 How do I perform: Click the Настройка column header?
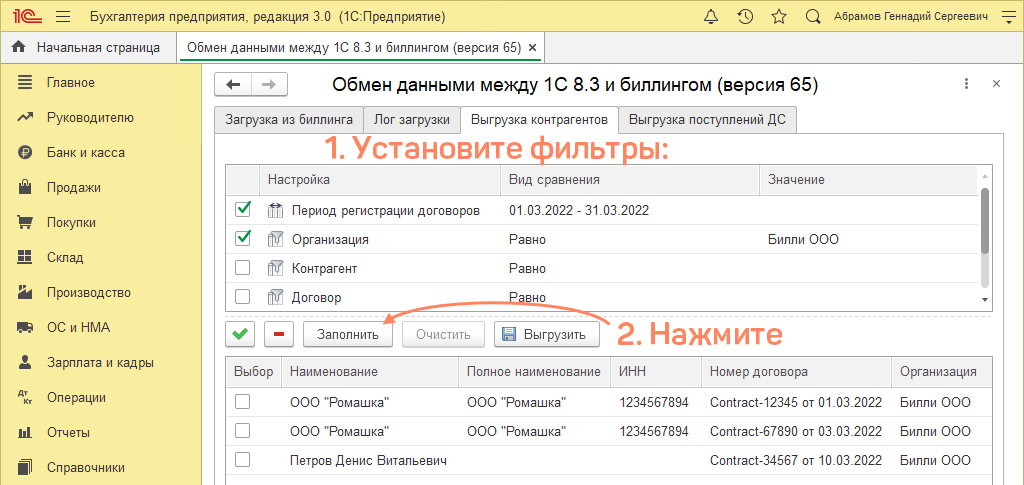click(380, 180)
